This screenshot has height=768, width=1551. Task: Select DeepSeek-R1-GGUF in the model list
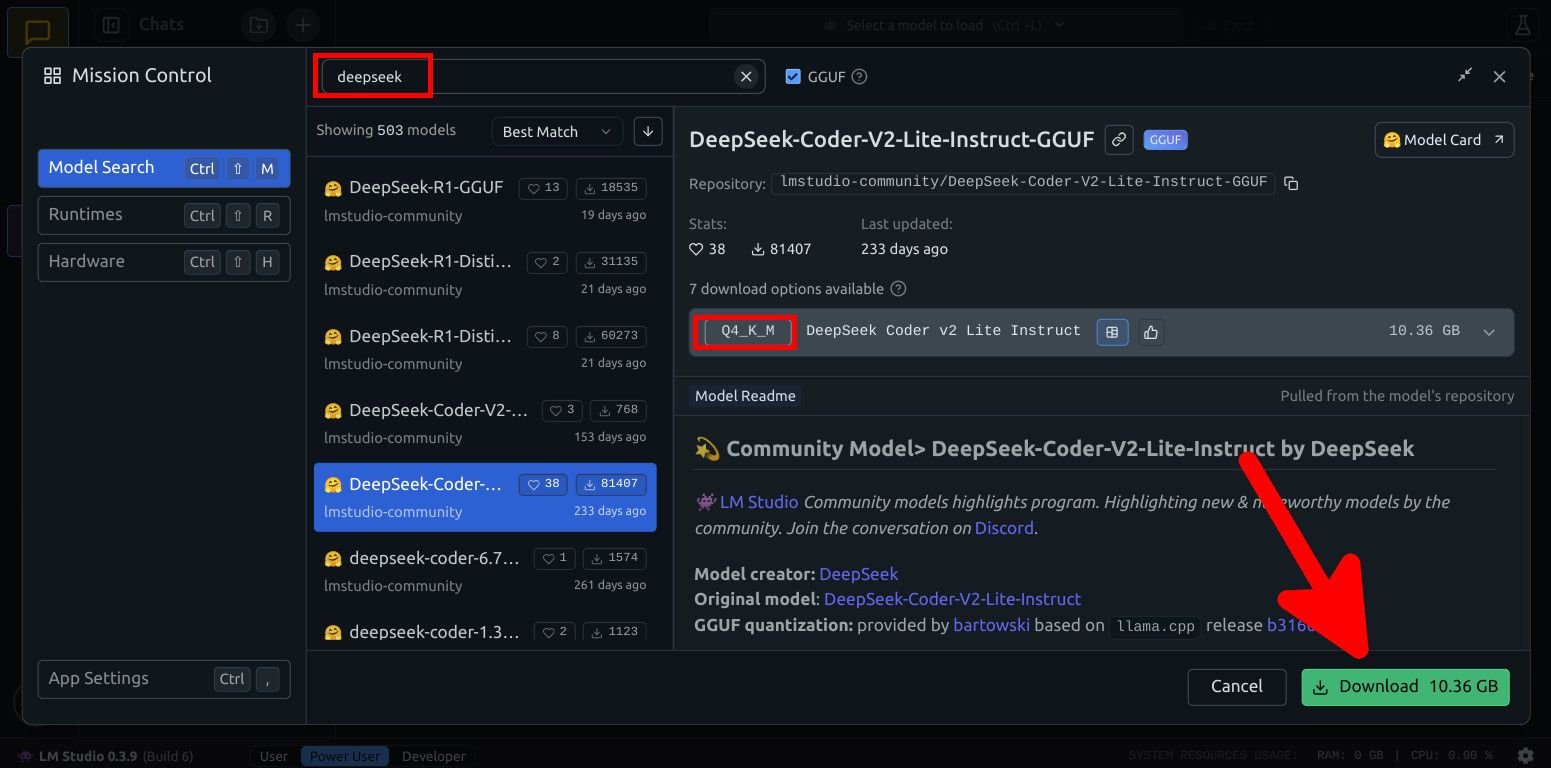(x=485, y=200)
